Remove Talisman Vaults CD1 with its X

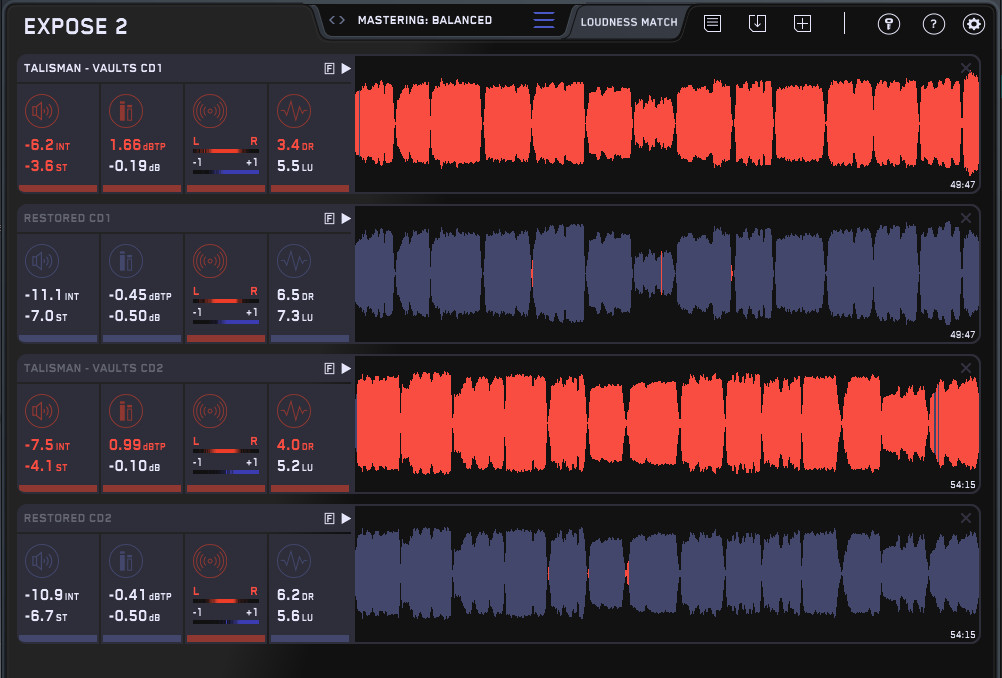(966, 68)
